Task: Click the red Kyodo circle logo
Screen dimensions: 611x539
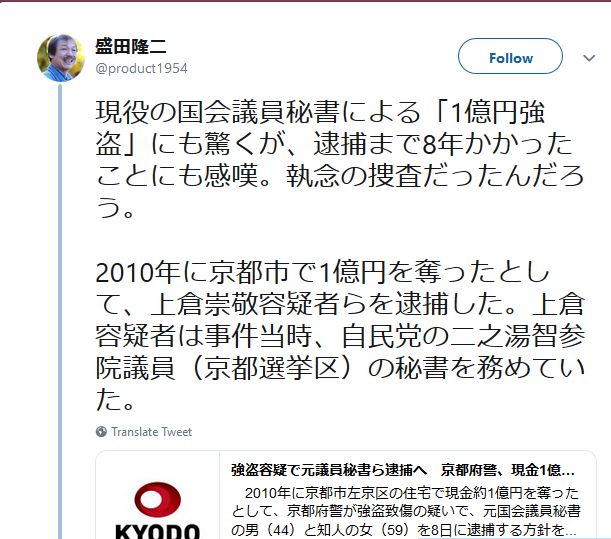Action: tap(157, 500)
